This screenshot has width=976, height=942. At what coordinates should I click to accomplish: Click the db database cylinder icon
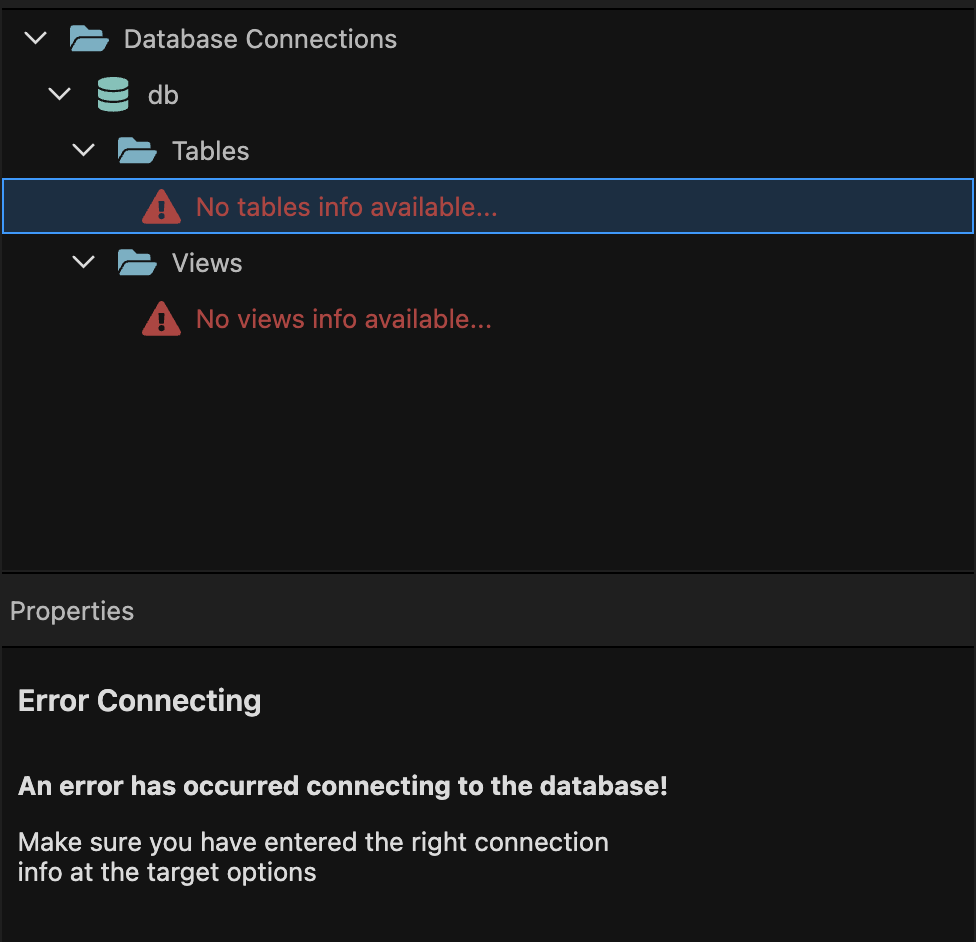click(113, 95)
